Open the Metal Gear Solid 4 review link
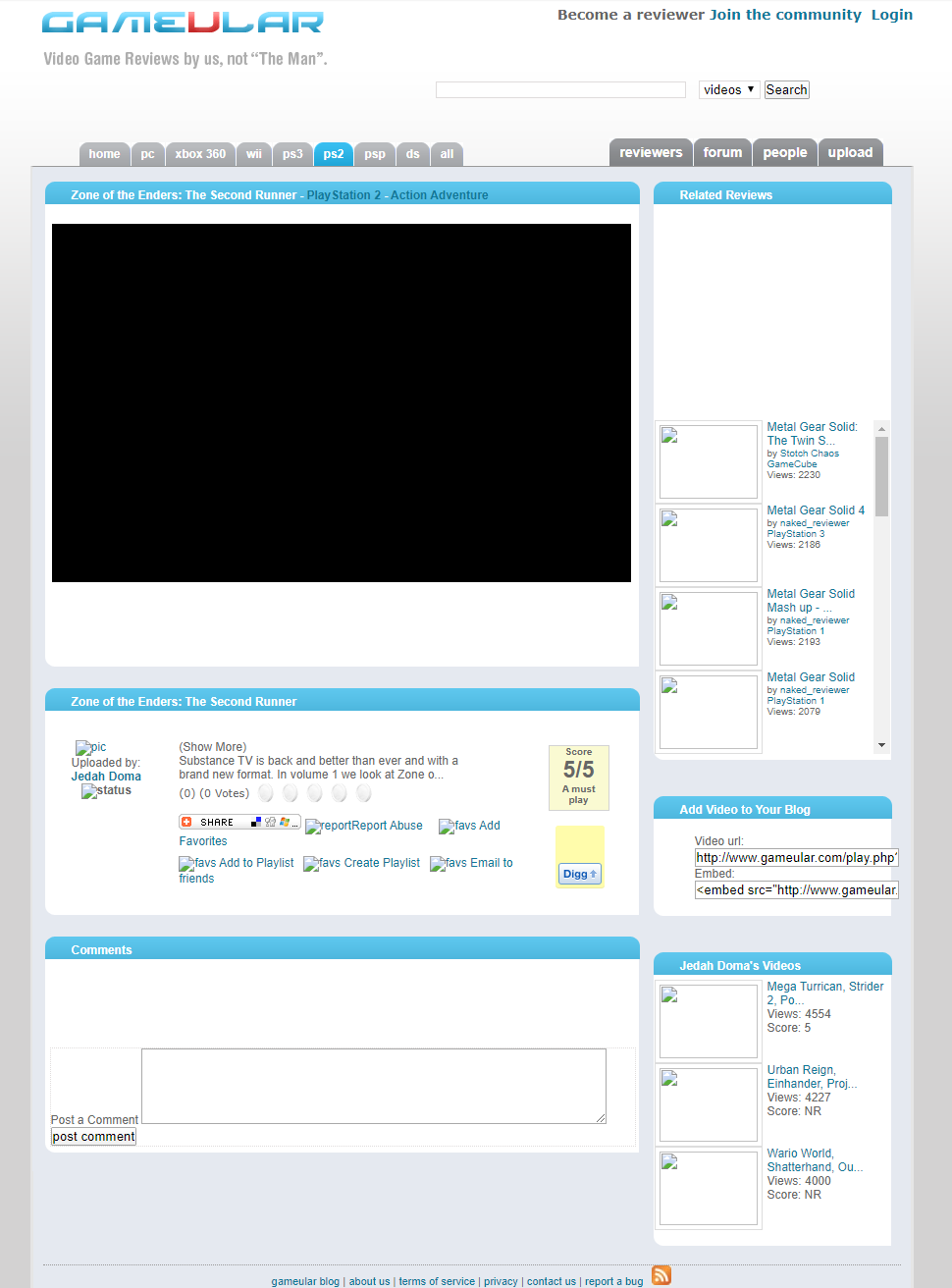 [815, 510]
